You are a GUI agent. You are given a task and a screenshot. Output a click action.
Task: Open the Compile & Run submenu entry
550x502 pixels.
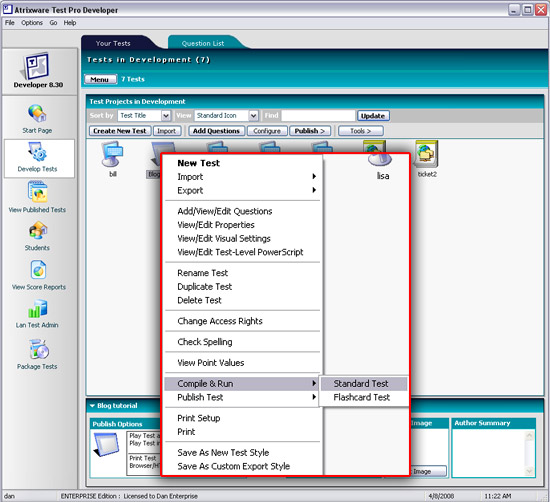coord(242,383)
